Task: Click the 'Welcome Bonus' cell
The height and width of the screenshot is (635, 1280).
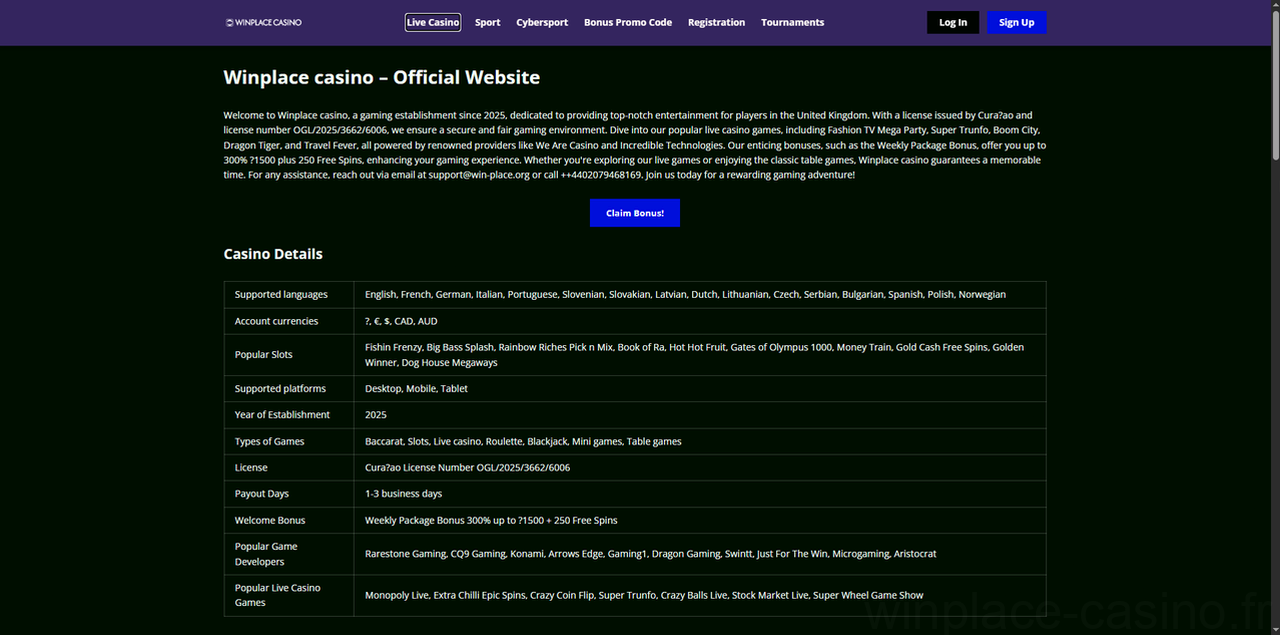Action: [289, 520]
